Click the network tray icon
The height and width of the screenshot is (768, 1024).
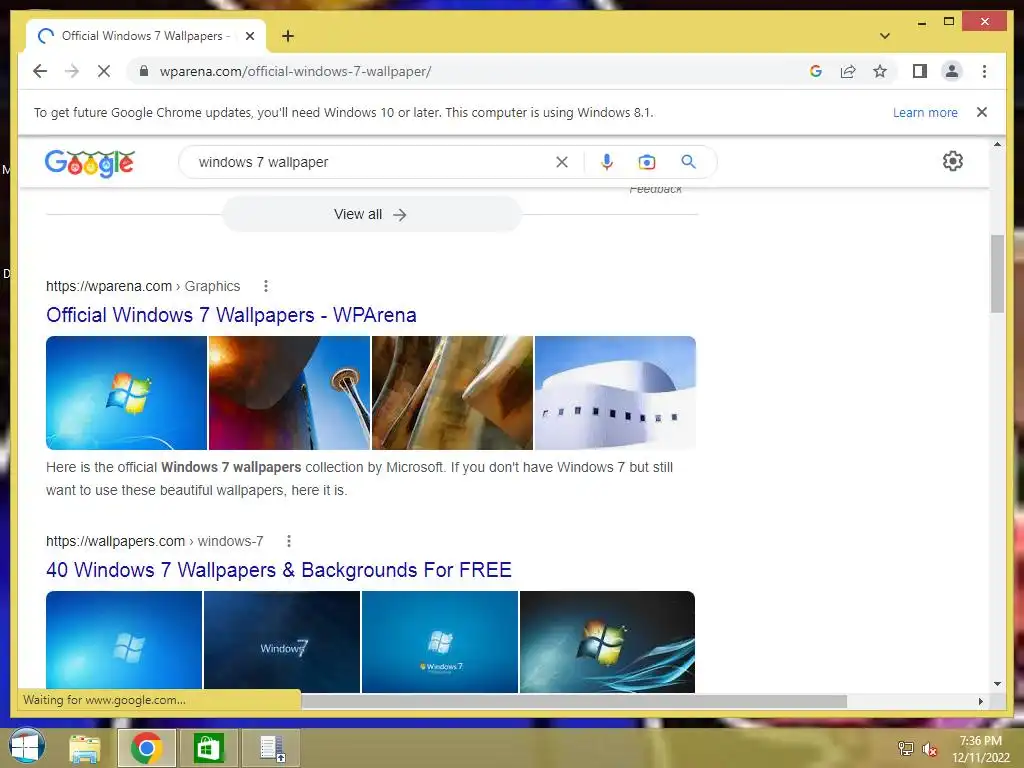tap(906, 748)
